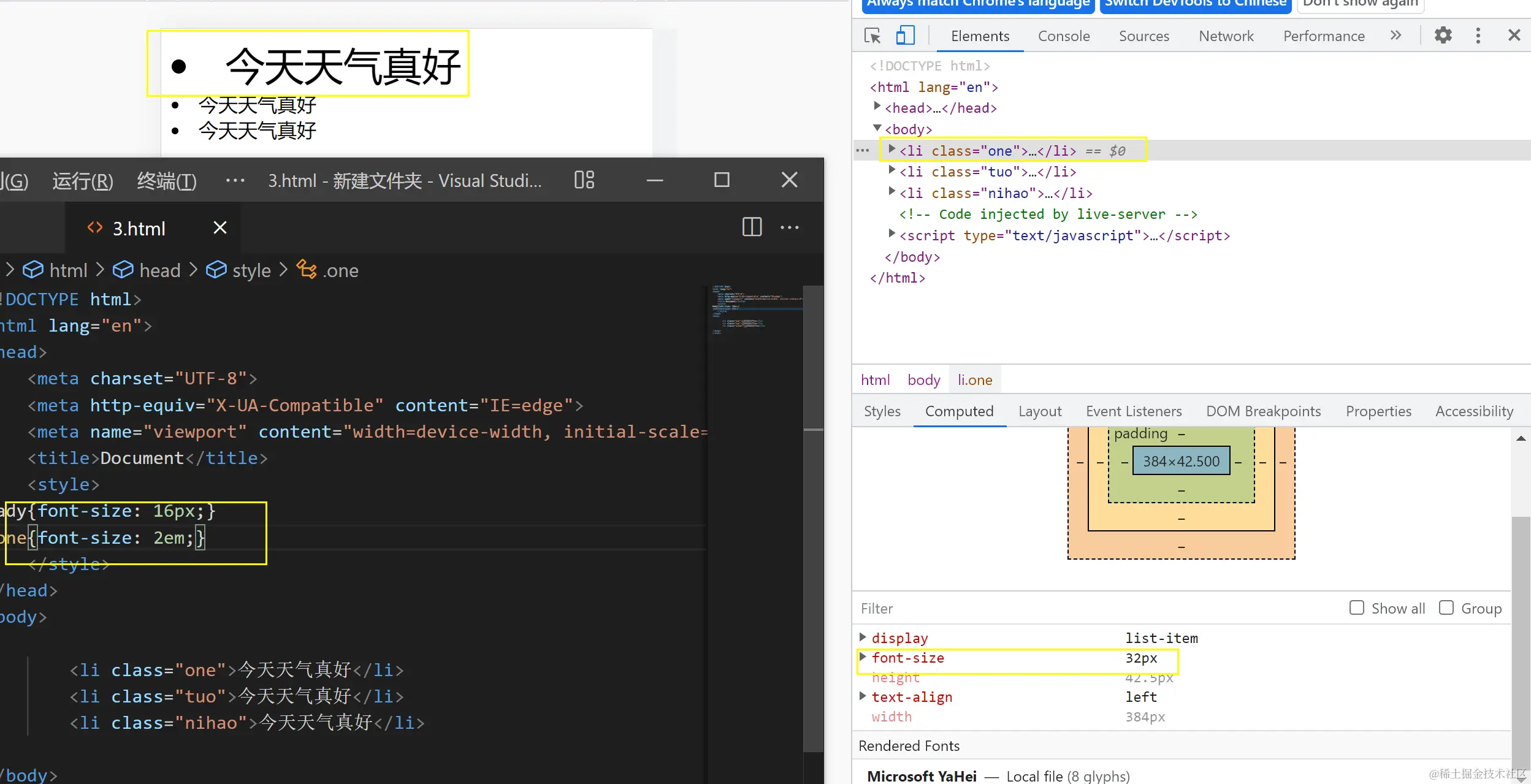Expand the head element node
Viewport: 1531px width, 784px height.
click(x=877, y=107)
